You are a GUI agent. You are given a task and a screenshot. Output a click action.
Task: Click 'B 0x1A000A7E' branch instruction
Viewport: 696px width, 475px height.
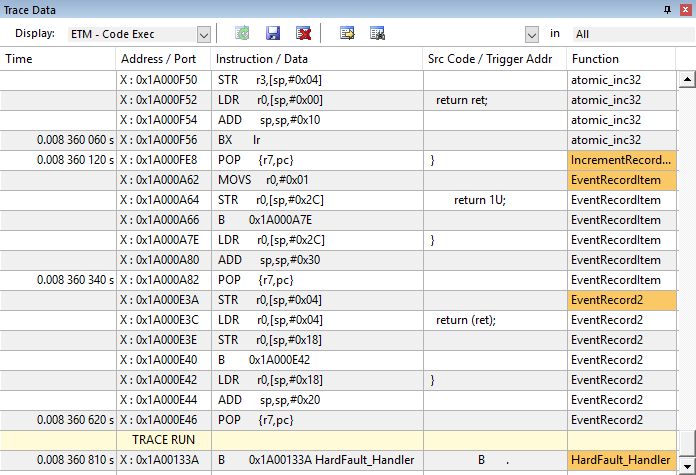coord(265,220)
